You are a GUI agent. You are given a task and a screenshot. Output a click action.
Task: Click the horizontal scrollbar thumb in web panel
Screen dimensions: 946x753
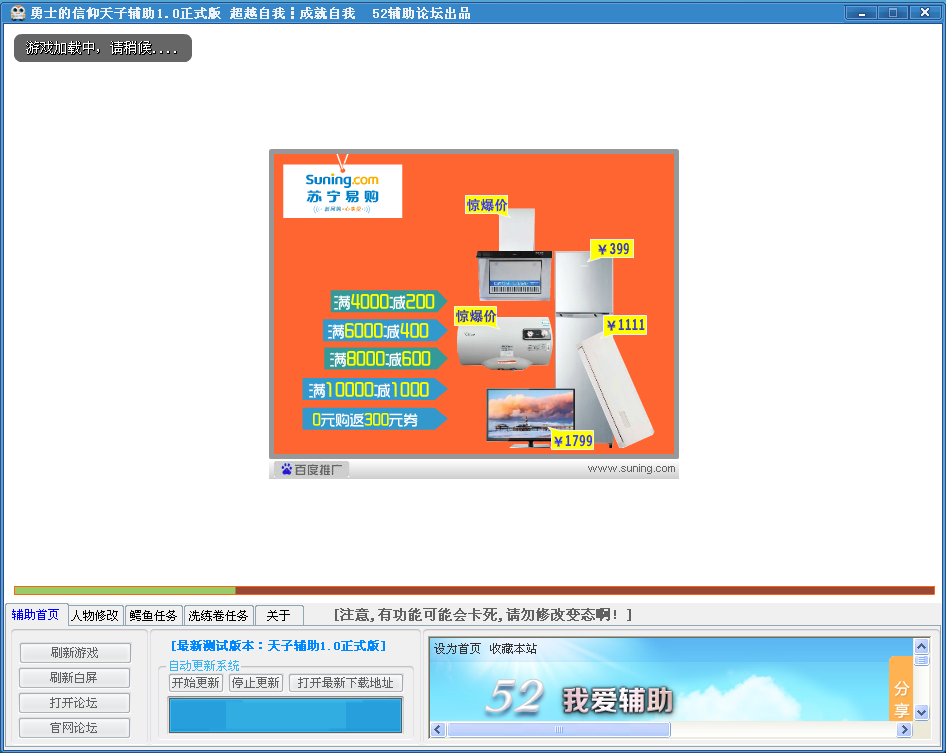[x=559, y=729]
